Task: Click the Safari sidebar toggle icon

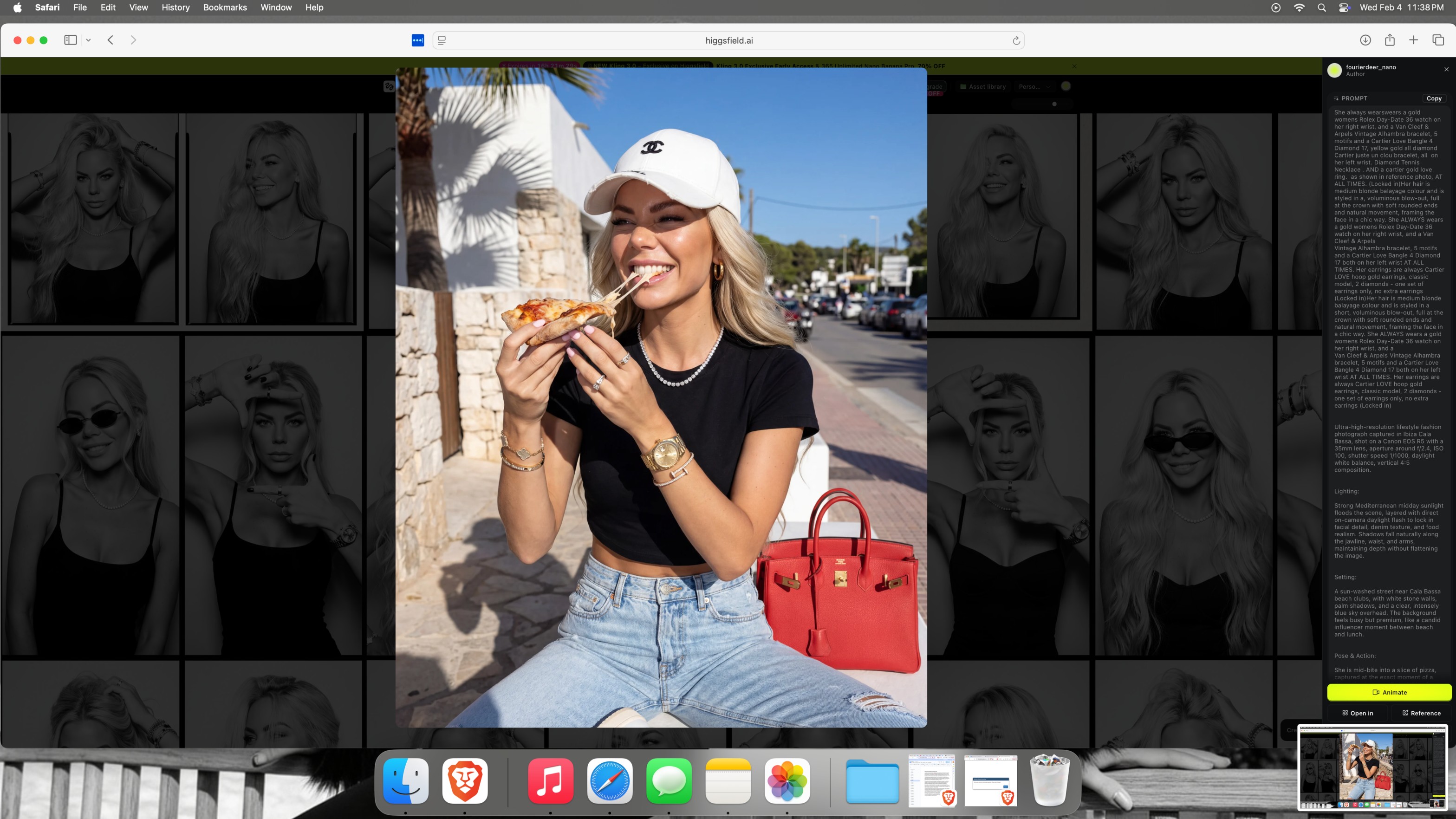Action: [x=70, y=40]
